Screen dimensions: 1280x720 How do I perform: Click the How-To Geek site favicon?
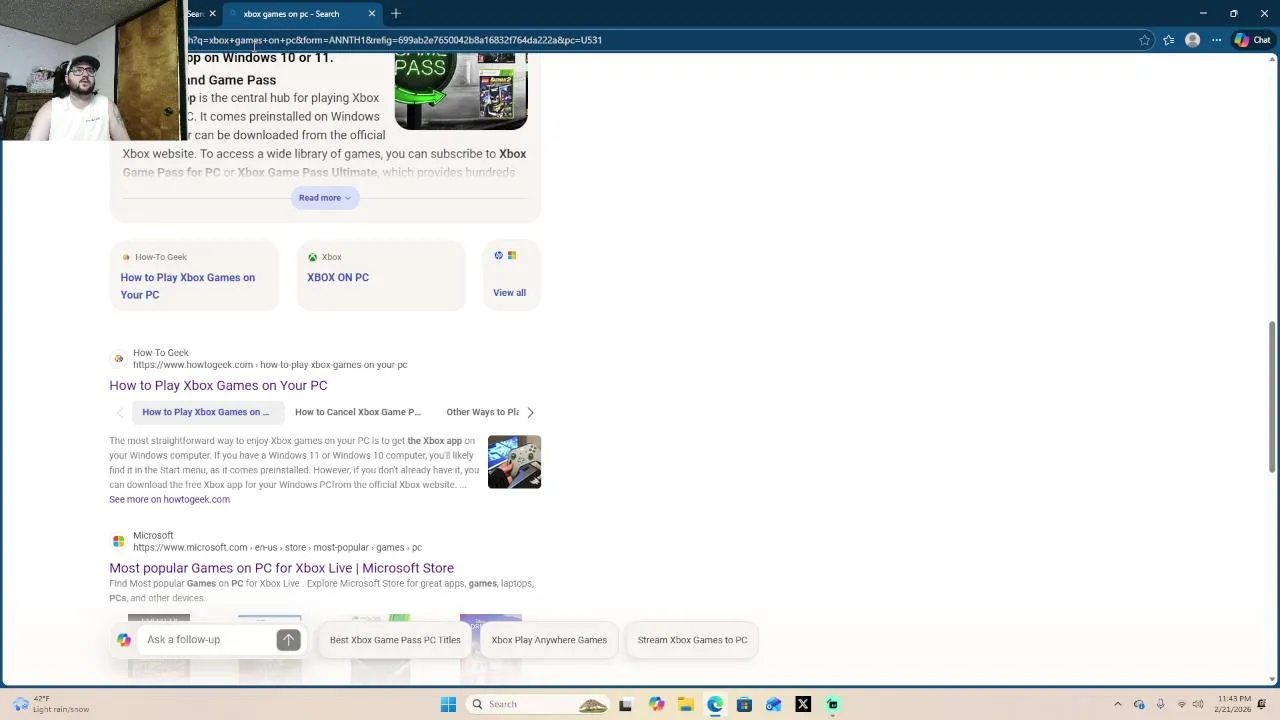tap(119, 358)
